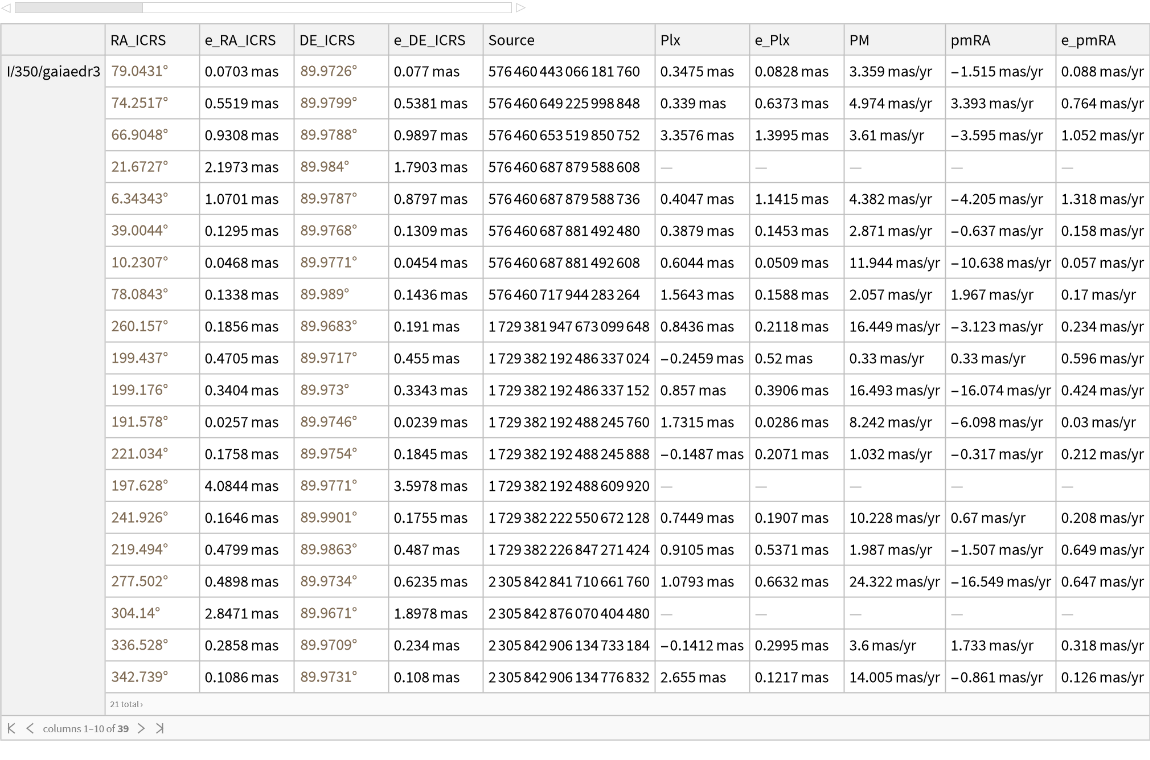Select the I/350/gaiaedr3 row header
The width and height of the screenshot is (1150, 760).
52,72
